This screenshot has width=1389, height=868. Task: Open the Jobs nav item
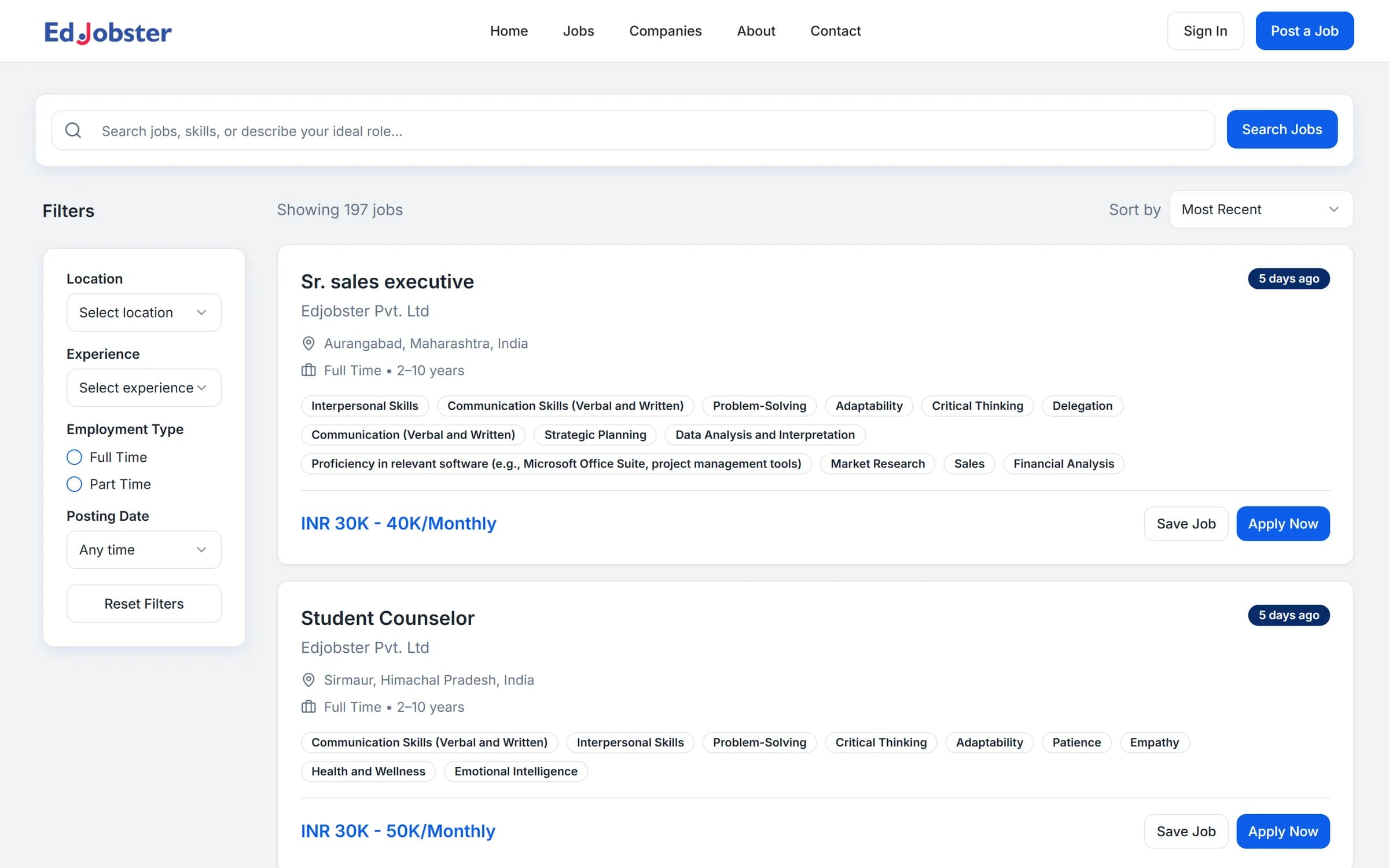[578, 31]
